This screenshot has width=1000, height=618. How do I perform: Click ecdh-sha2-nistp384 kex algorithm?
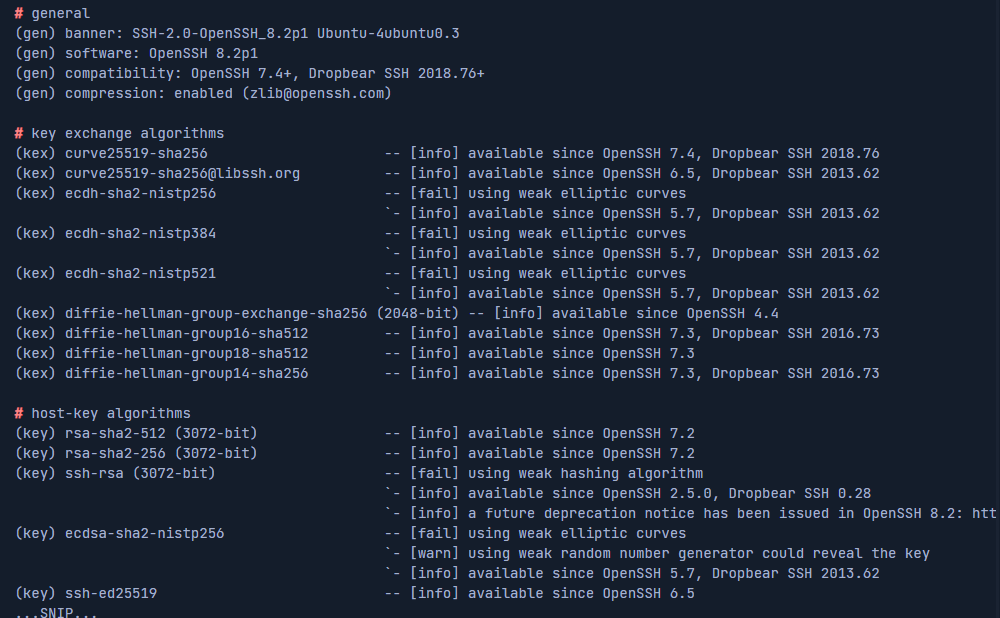pyautogui.click(x=140, y=233)
